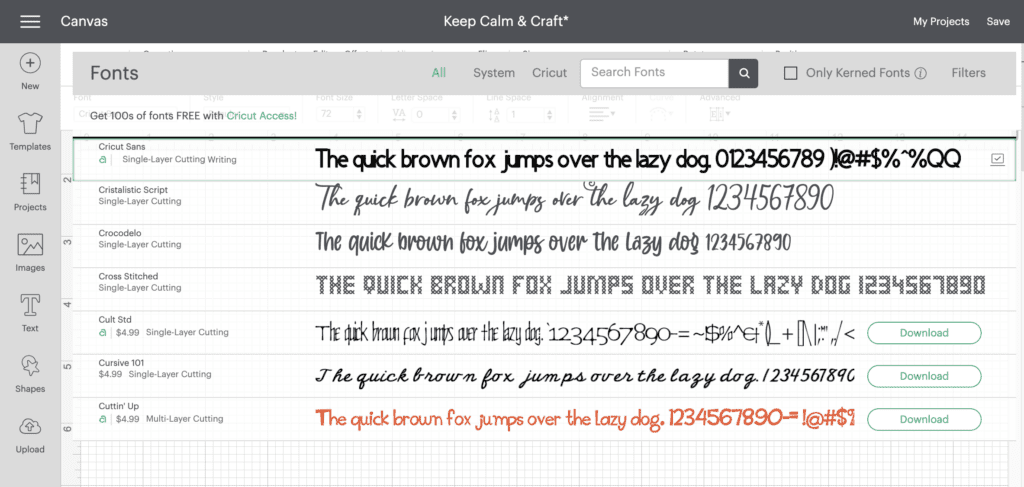Select the Text tool

30,306
